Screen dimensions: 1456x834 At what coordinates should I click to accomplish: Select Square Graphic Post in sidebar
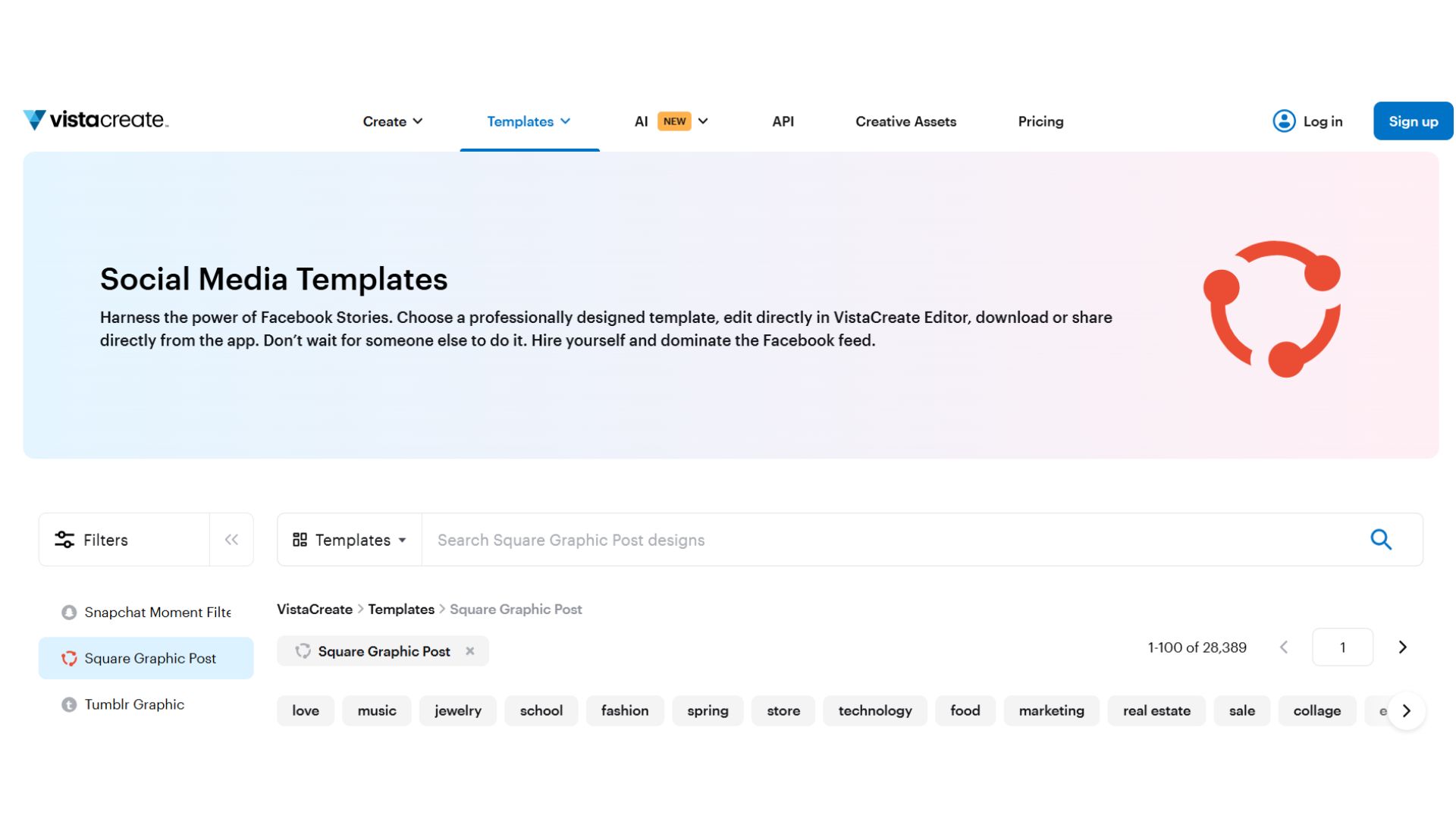coord(146,658)
